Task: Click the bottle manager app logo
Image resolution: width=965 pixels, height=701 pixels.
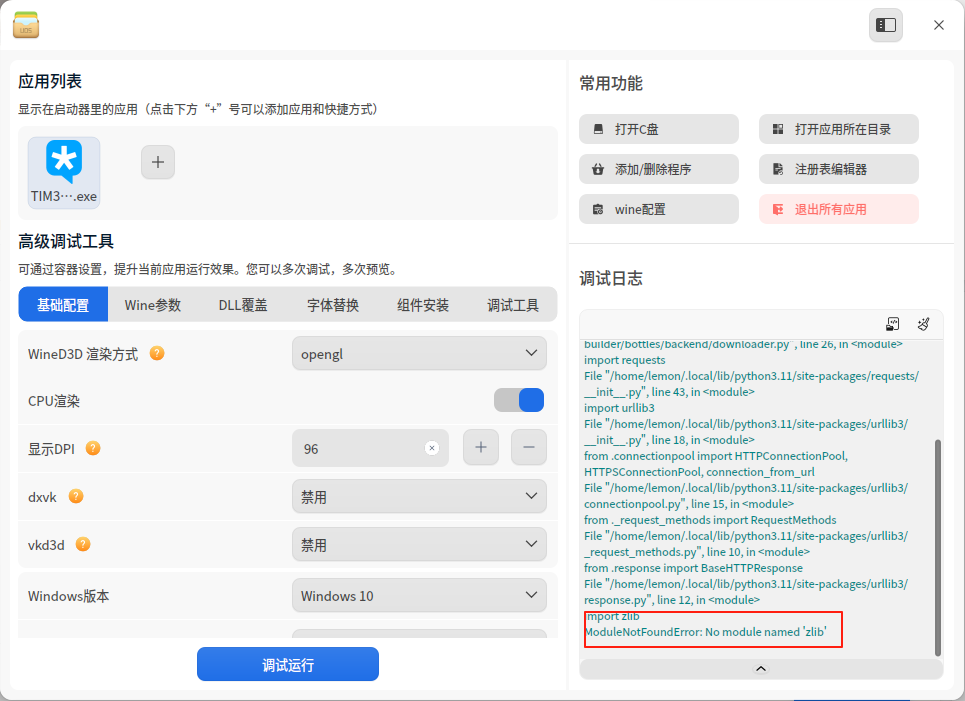Action: (26, 25)
